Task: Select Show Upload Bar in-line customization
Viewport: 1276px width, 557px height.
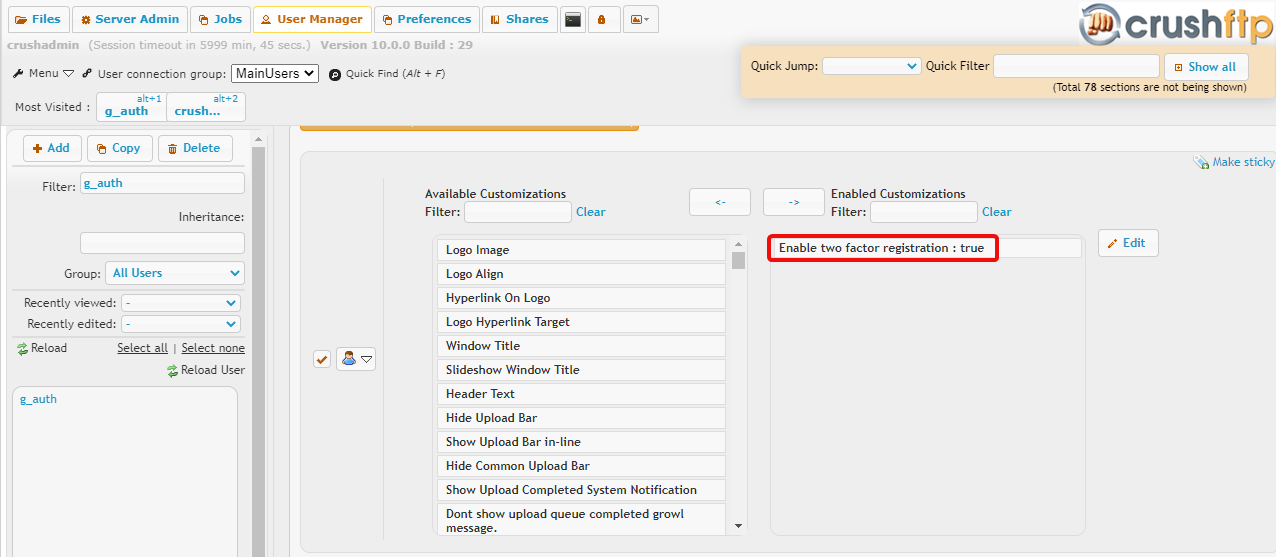Action: [581, 442]
